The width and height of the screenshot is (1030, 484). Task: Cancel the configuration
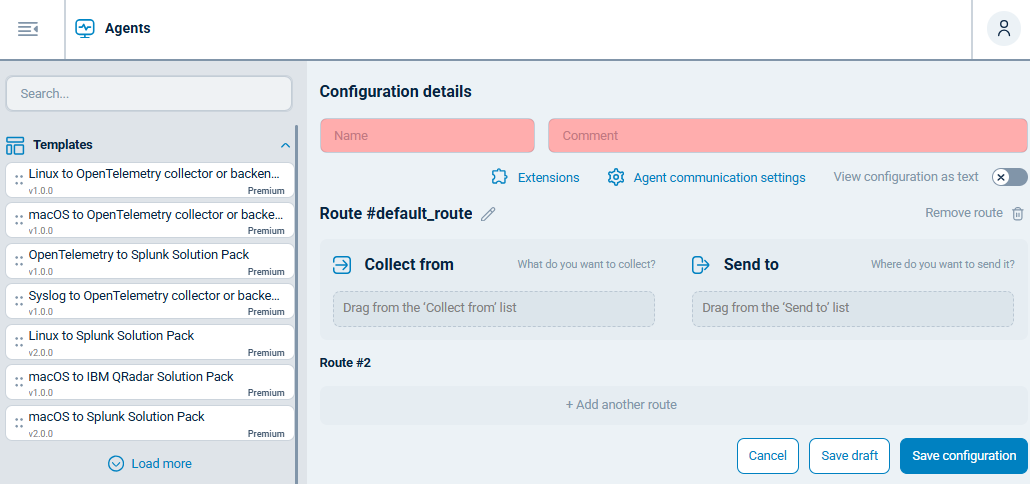coord(767,456)
